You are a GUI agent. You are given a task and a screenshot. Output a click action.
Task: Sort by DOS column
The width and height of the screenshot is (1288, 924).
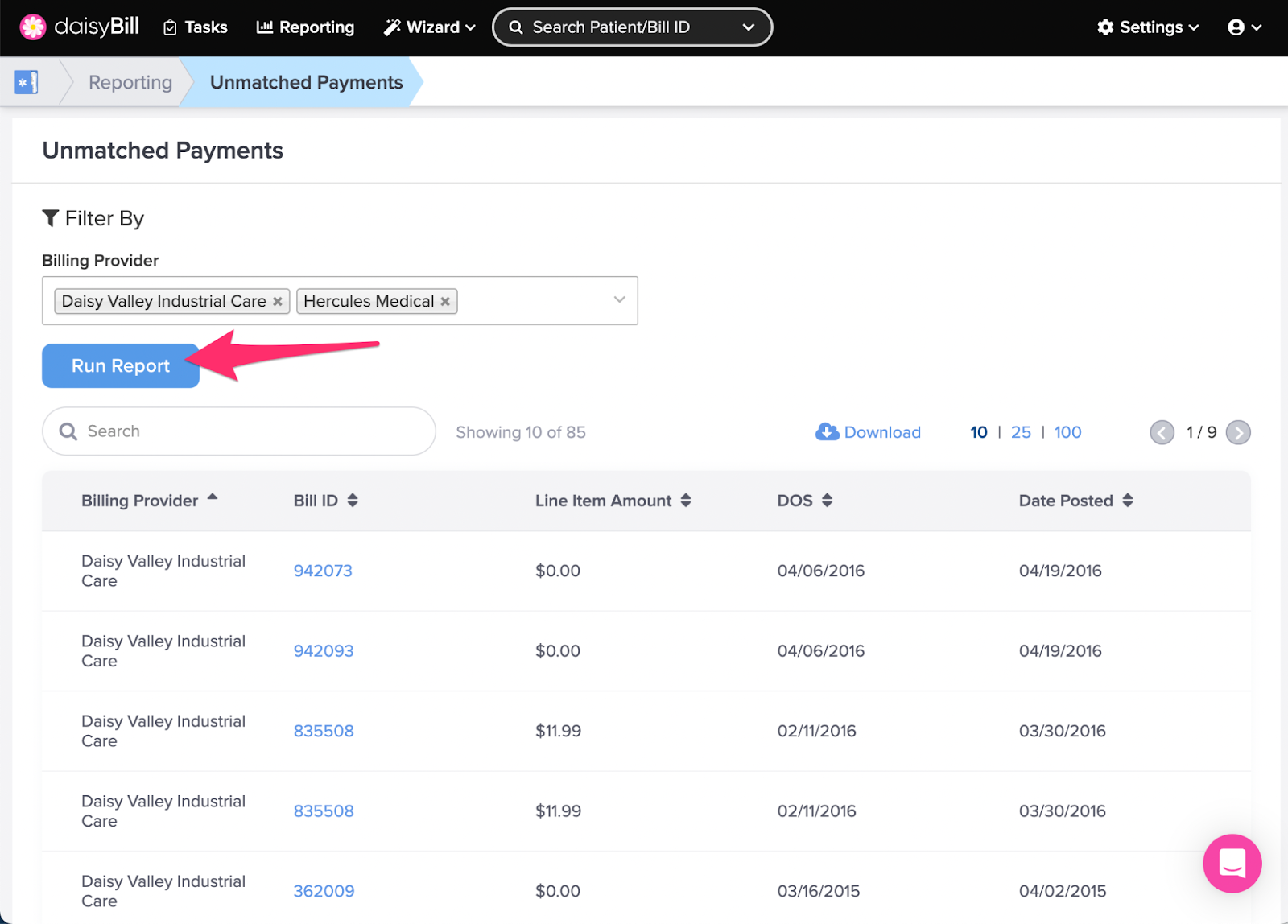click(x=805, y=501)
